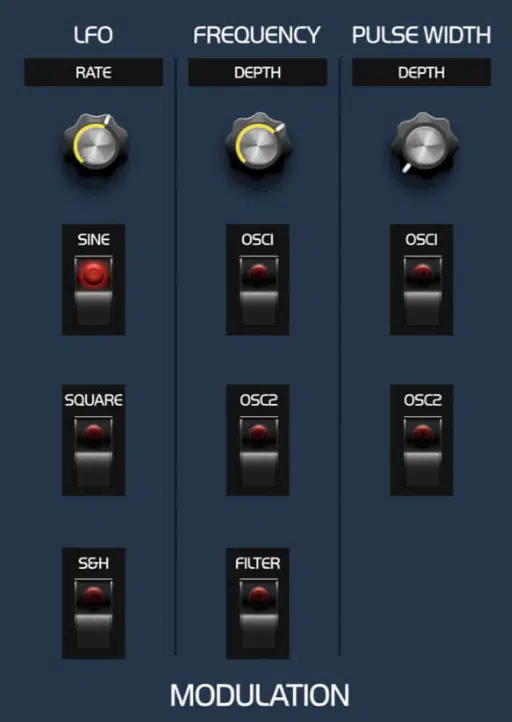Click the Pulse Width DEPTH label bar
Image resolution: width=512 pixels, height=722 pixels.
pyautogui.click(x=421, y=72)
